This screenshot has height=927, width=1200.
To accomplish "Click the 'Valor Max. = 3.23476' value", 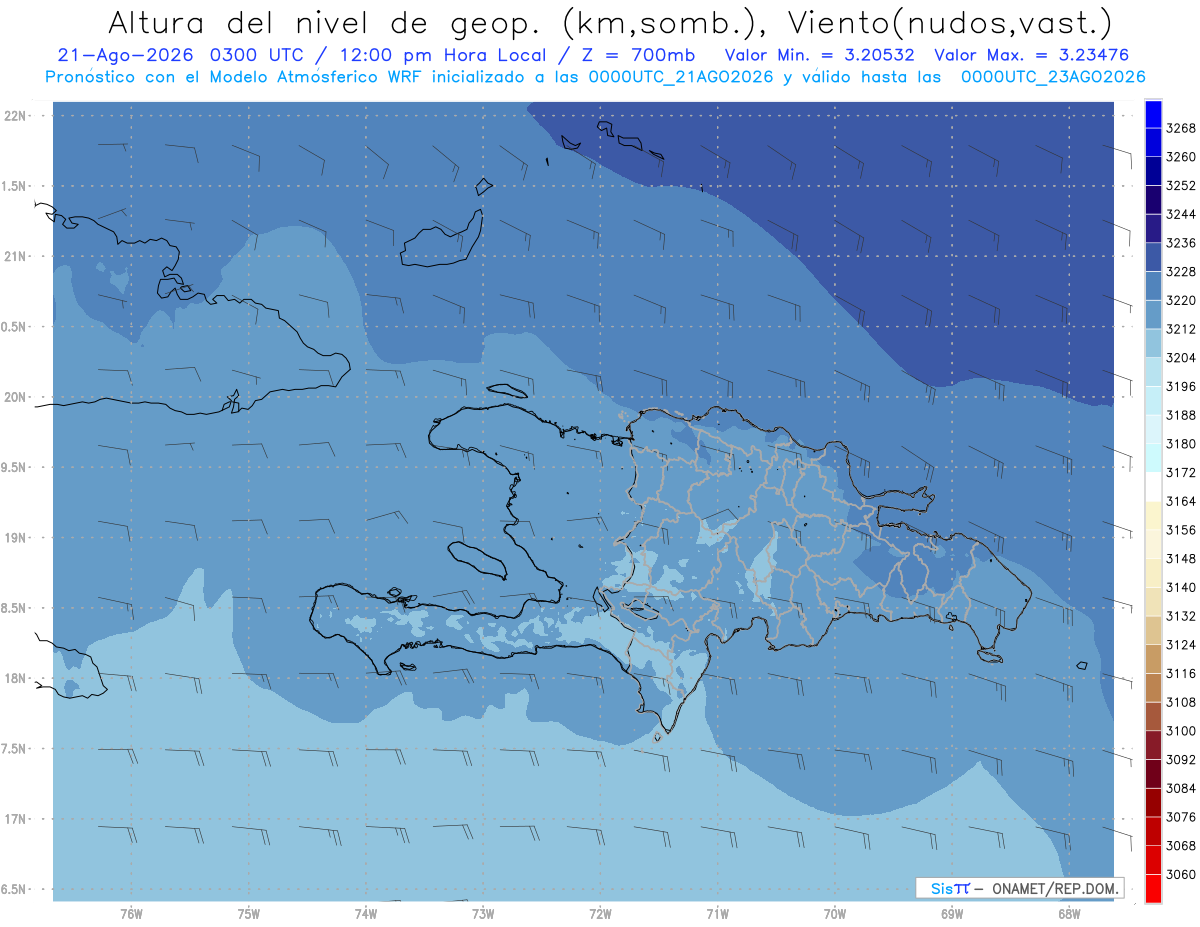I will (1031, 56).
